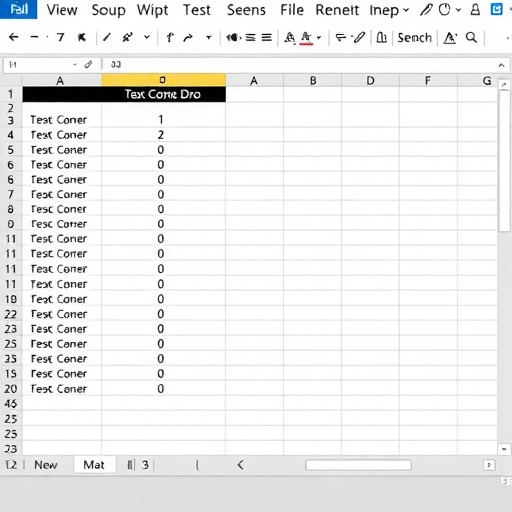Click the blue share icon at top right
Viewport: 512px width, 512px height.
click(496, 9)
